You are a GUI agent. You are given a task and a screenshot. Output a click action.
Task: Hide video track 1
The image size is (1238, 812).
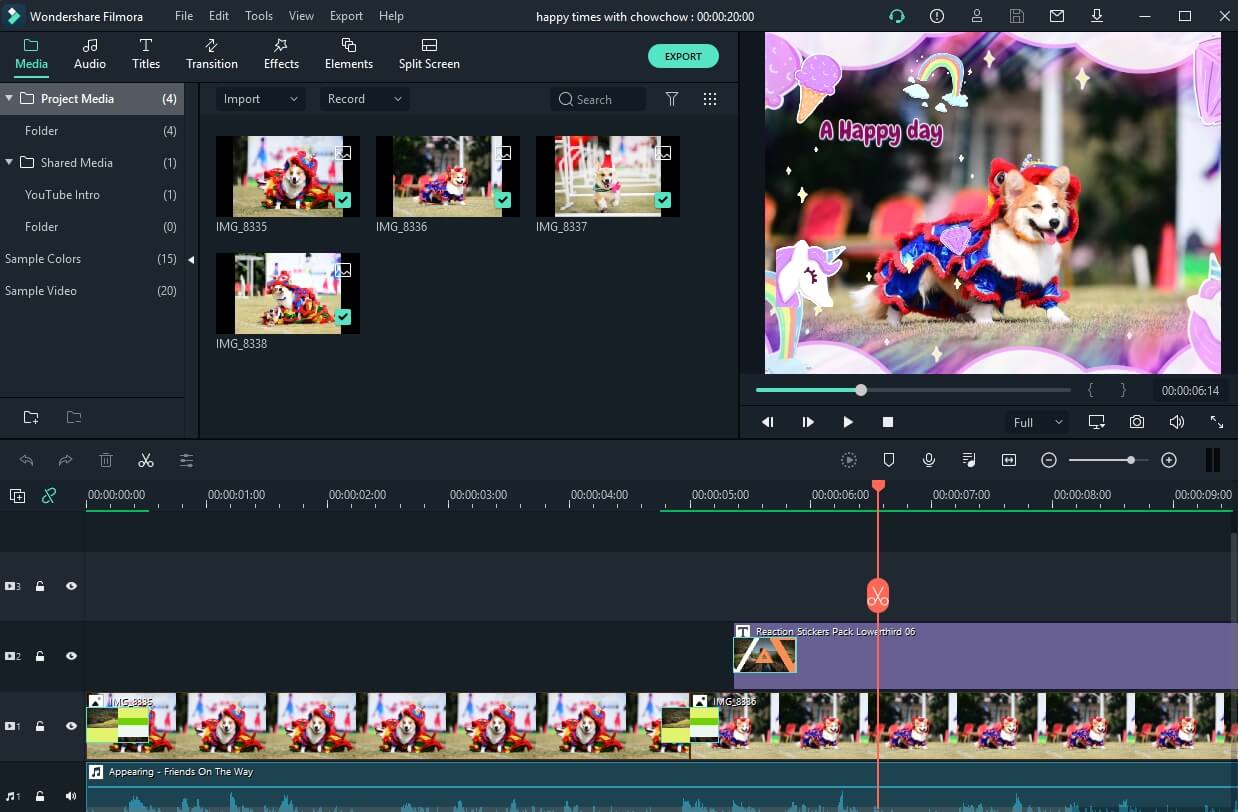71,726
